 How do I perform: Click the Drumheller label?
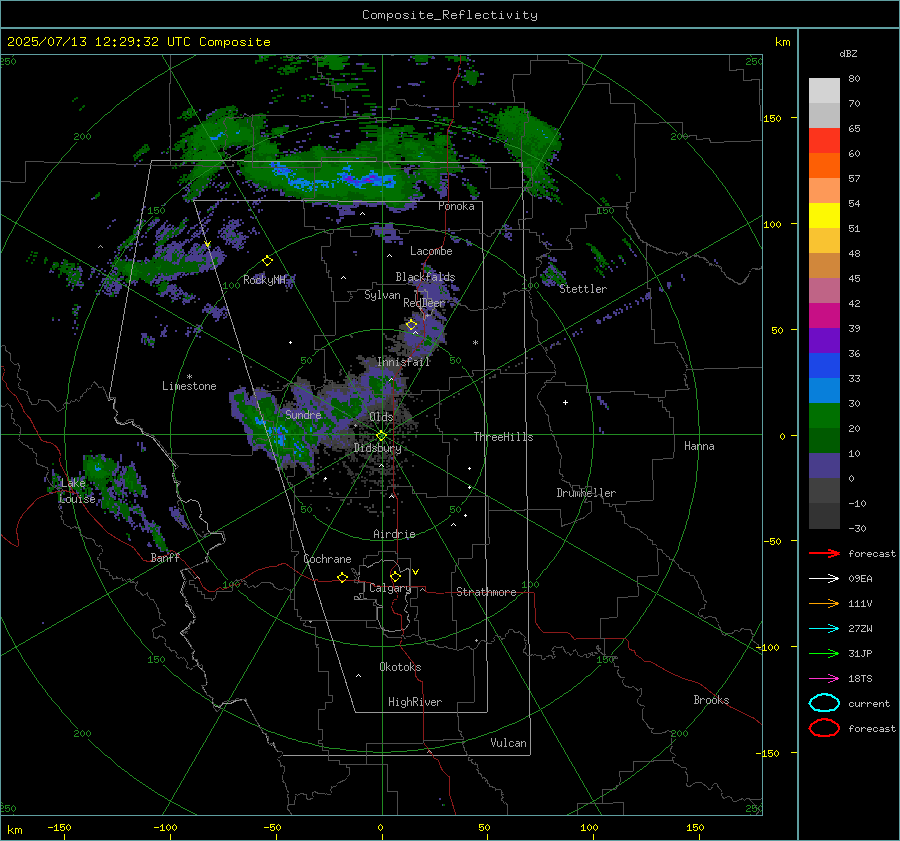(x=586, y=493)
